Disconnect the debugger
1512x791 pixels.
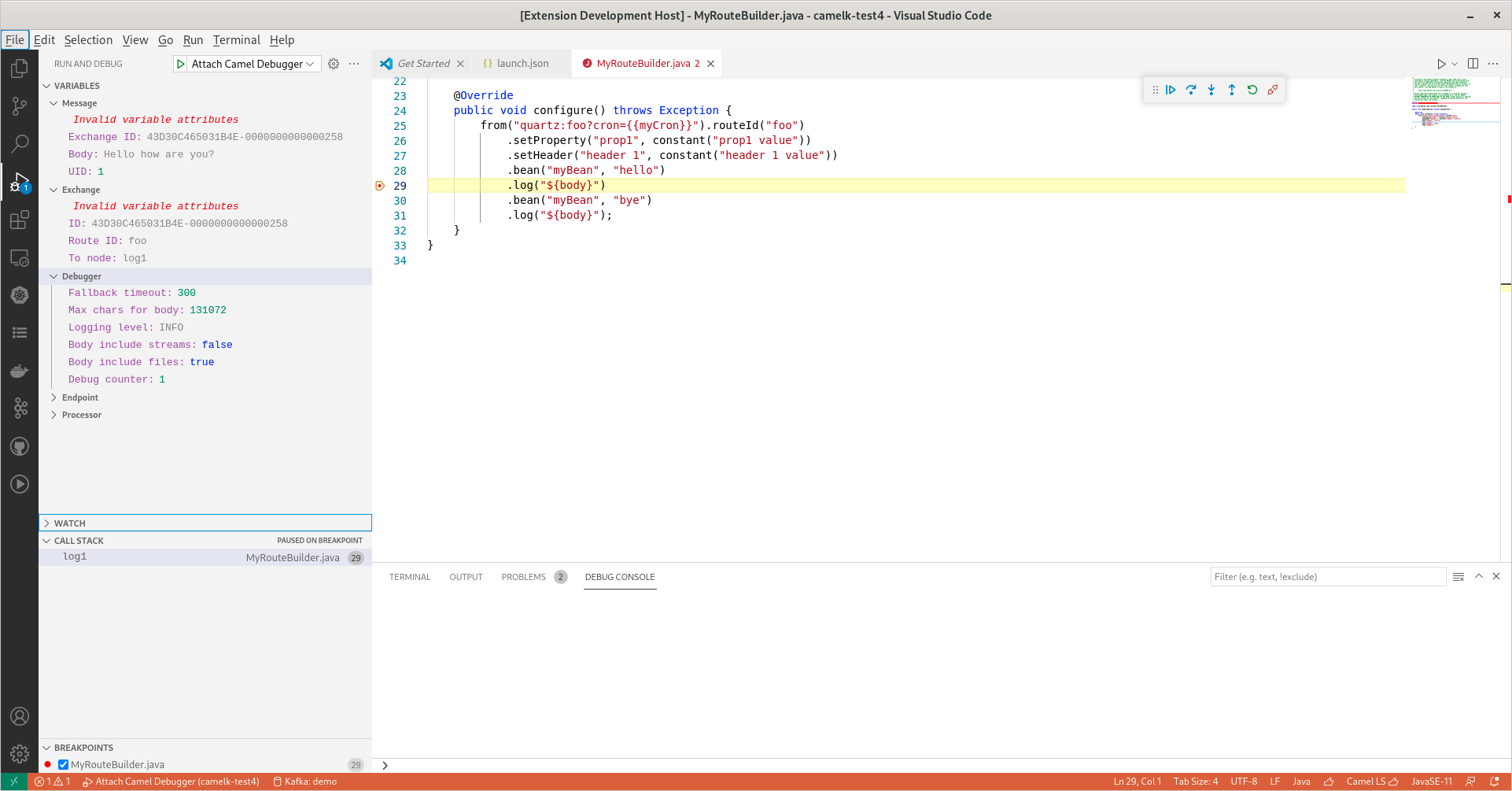click(x=1273, y=90)
